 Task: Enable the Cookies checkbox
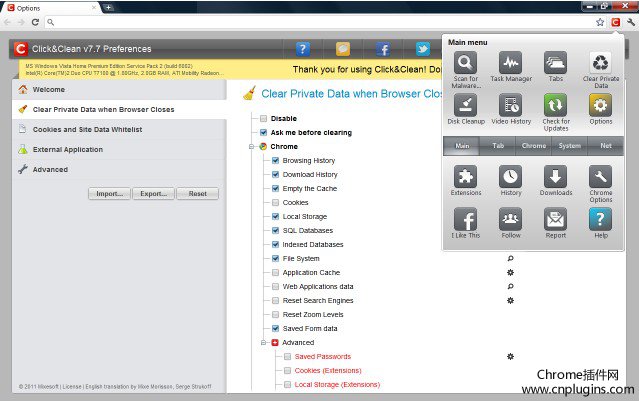[275, 203]
